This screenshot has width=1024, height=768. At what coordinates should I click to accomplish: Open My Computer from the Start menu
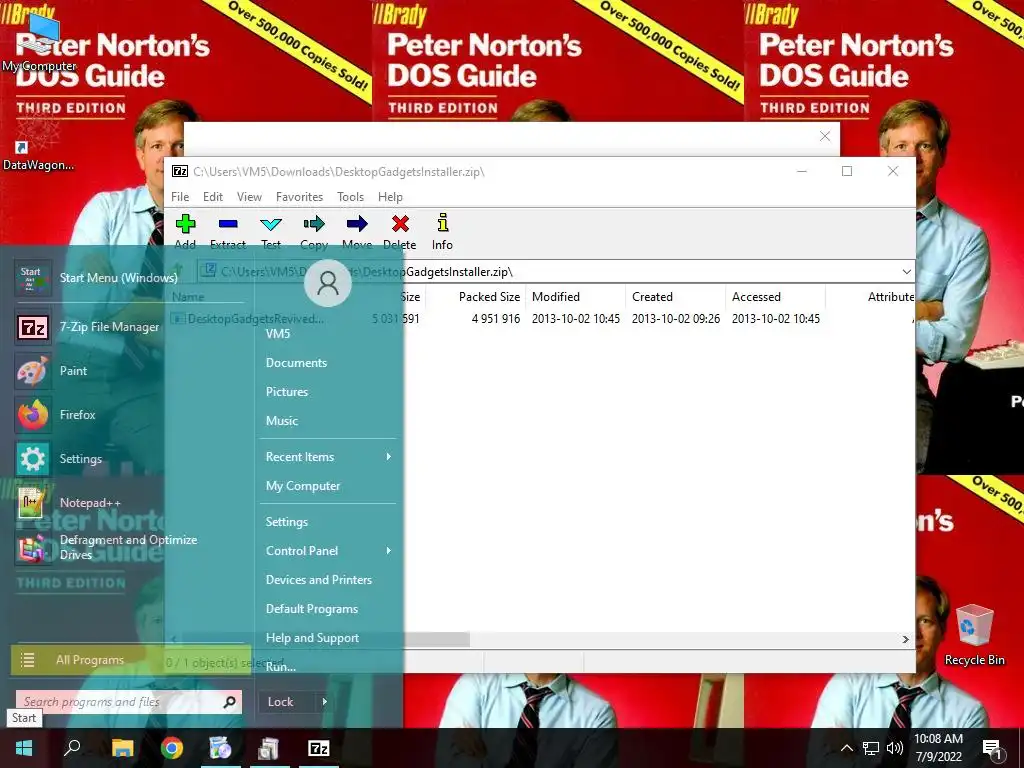coord(303,486)
